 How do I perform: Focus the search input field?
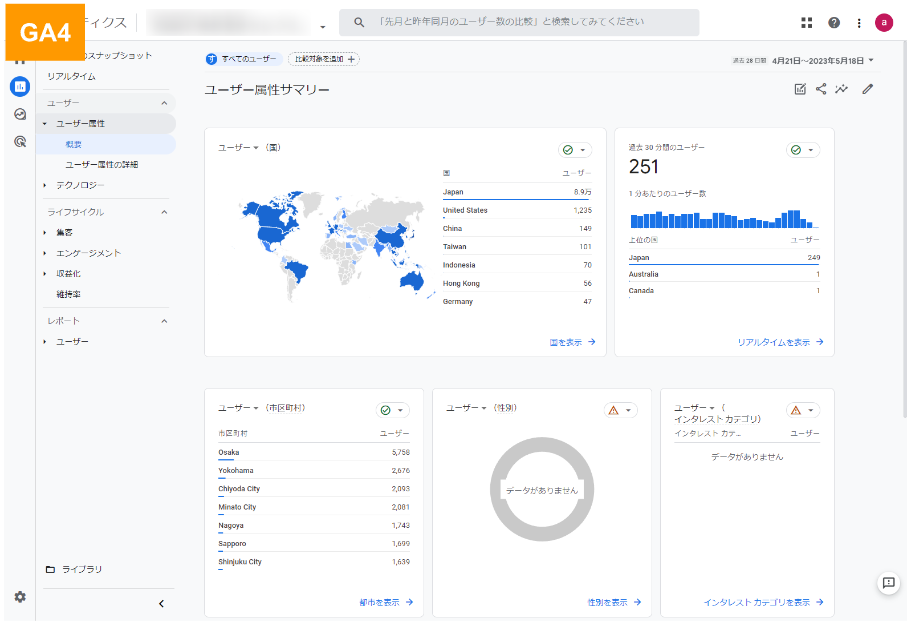pos(519,22)
